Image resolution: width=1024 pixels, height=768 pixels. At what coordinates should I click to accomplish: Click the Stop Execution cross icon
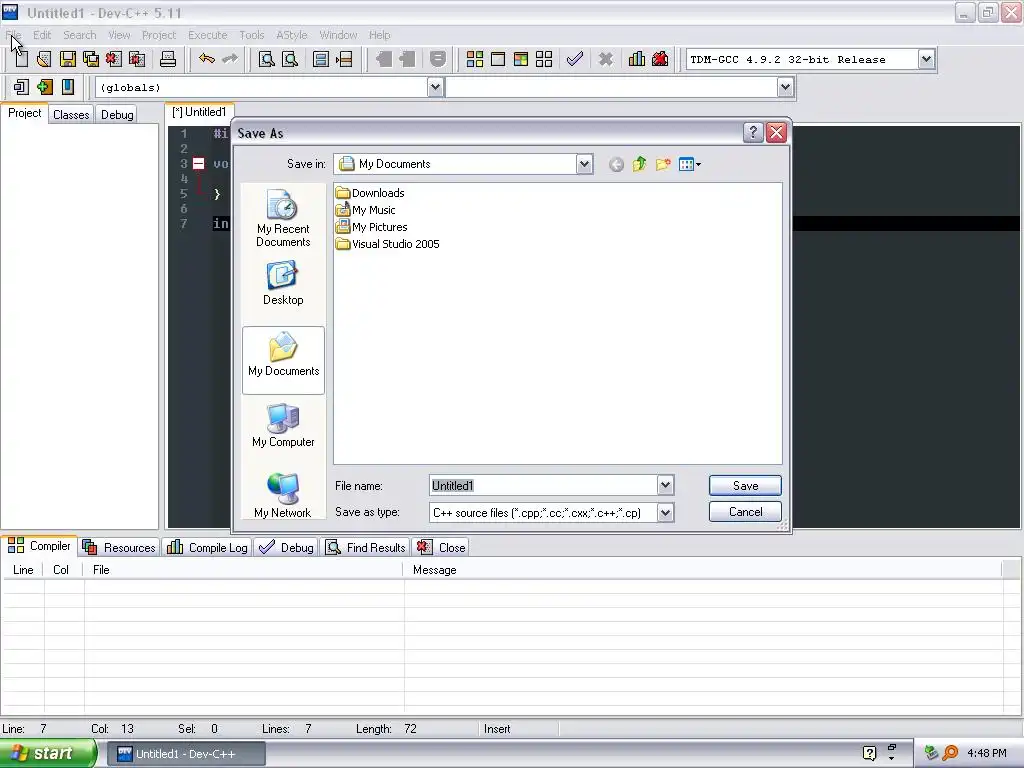coord(606,59)
